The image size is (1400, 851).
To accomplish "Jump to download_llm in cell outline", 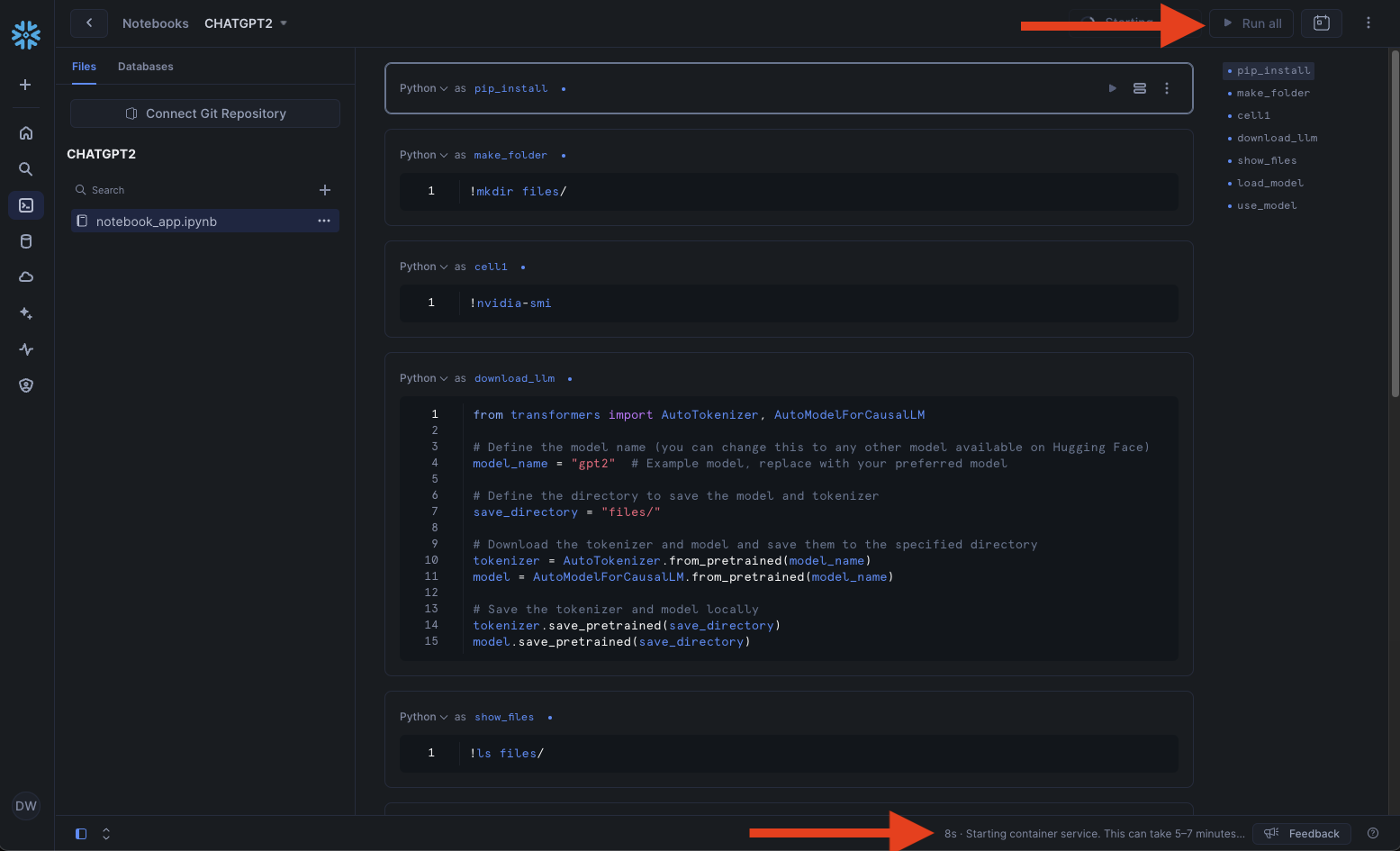I will point(1277,138).
